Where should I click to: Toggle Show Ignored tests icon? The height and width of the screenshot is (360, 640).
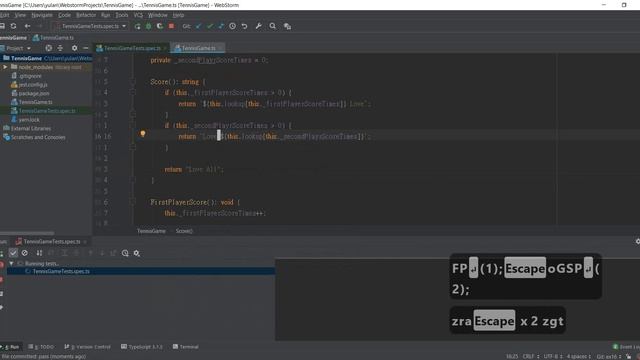coord(25,253)
